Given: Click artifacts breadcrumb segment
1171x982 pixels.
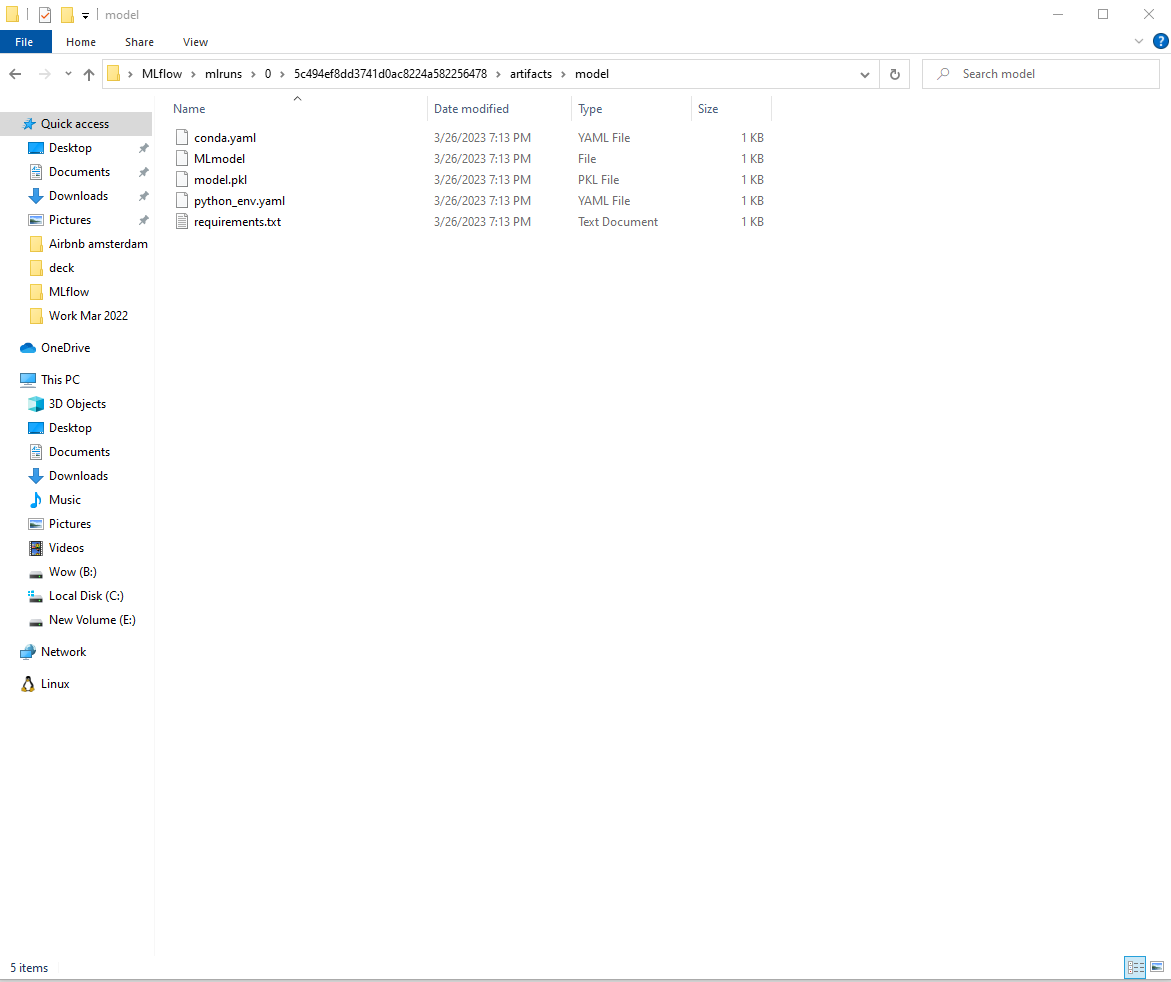Looking at the screenshot, I should point(531,74).
